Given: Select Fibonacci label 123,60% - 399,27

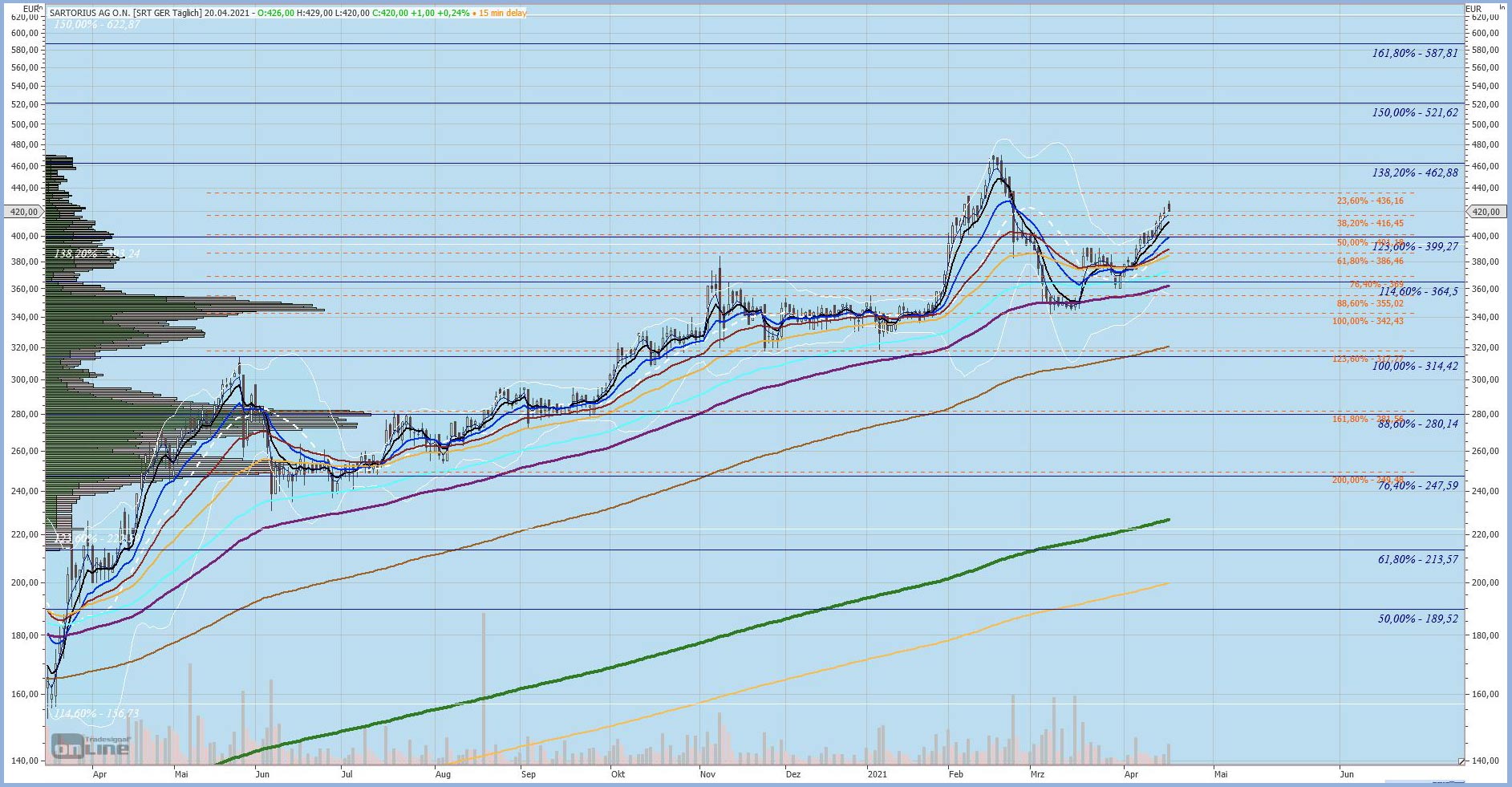Looking at the screenshot, I should [1415, 246].
